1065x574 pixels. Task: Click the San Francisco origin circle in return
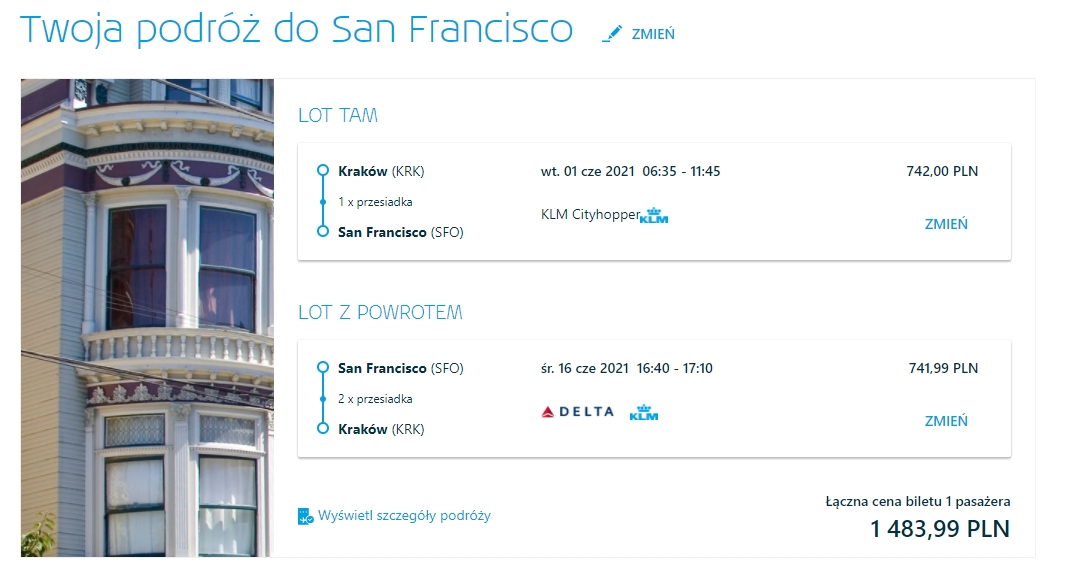pyautogui.click(x=323, y=367)
